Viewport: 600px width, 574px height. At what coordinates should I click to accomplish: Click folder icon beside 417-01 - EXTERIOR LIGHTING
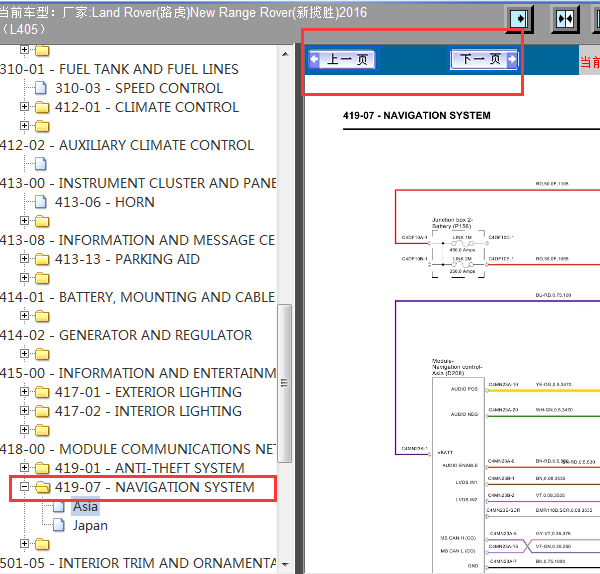[42, 392]
